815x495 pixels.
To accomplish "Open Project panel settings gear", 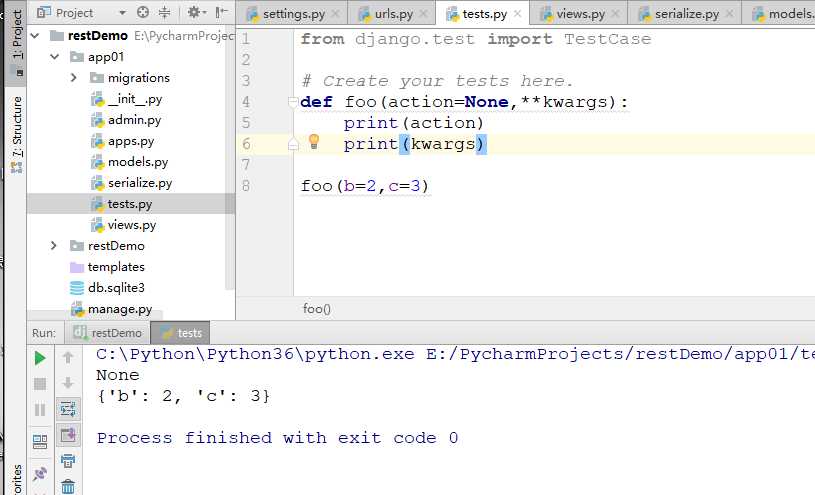I will (x=196, y=12).
